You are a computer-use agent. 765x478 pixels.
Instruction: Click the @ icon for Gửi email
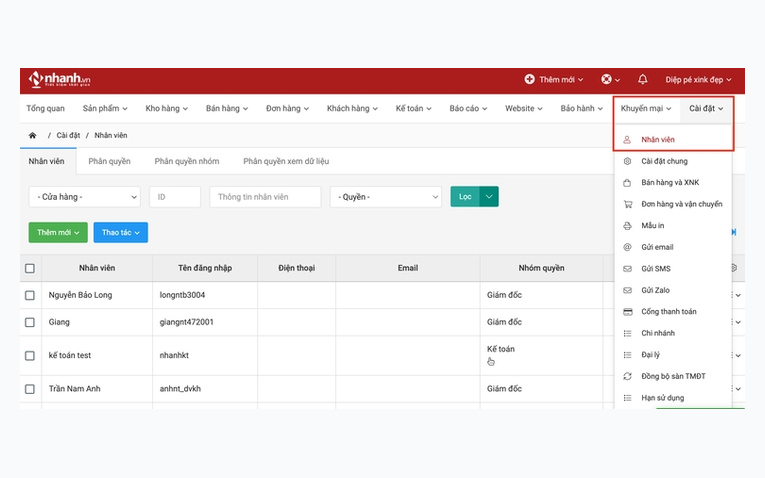click(627, 247)
